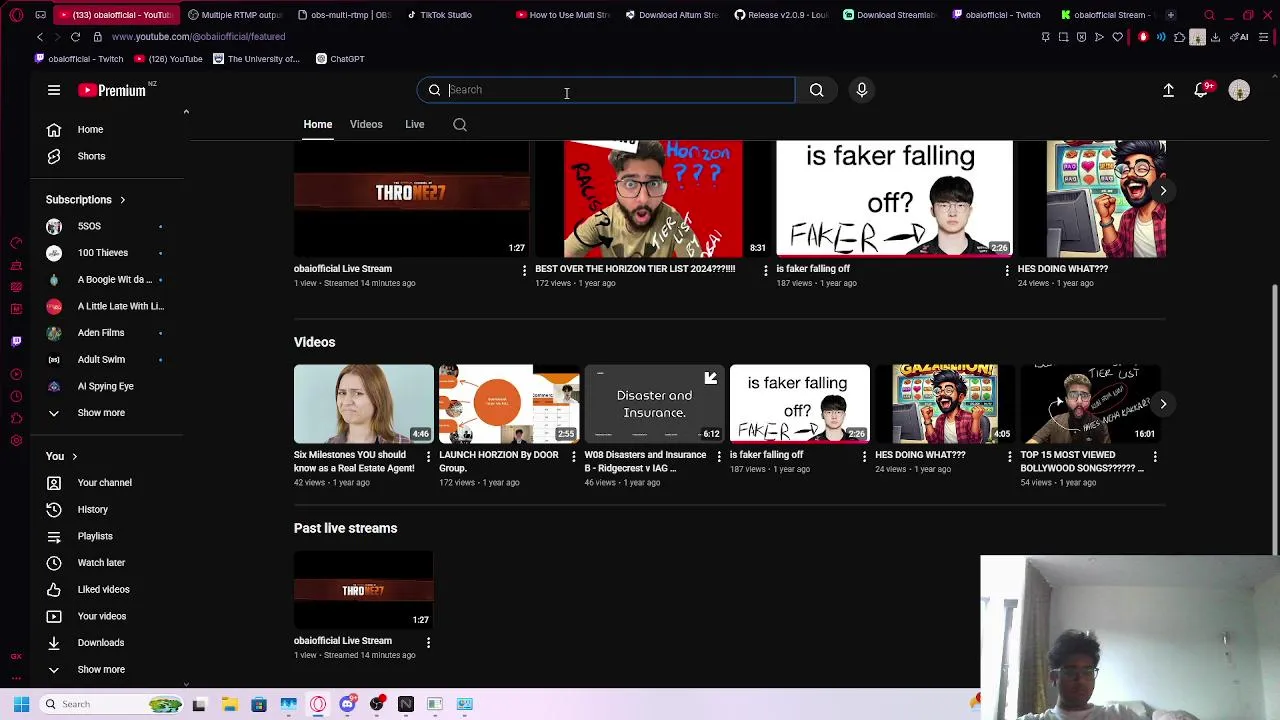This screenshot has height=720, width=1280.
Task: Click the HES DOING WHAT??? title in Videos shelf
Action: pyautogui.click(x=920, y=455)
